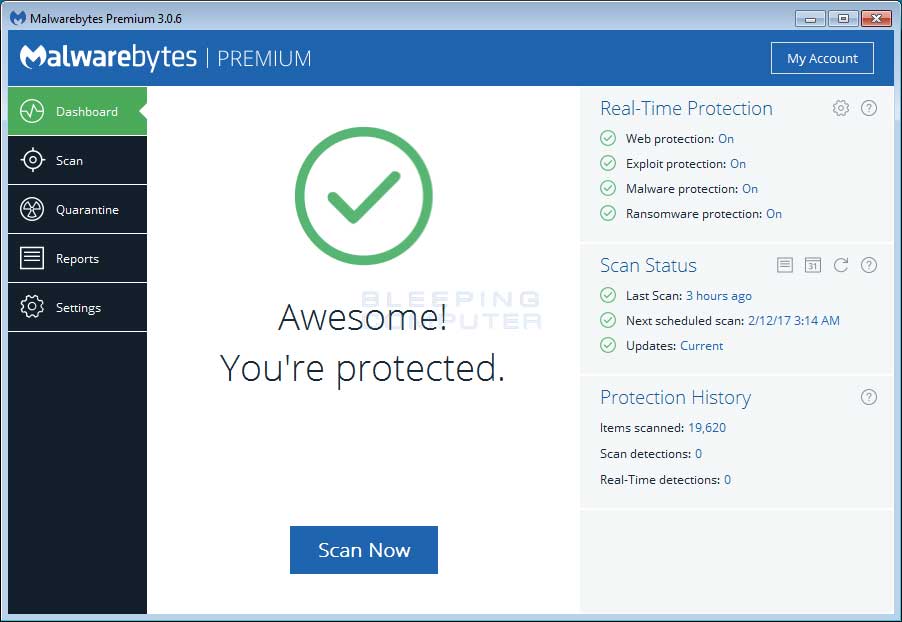Toggle Ransomware protection off
This screenshot has width=902, height=622.
773,213
